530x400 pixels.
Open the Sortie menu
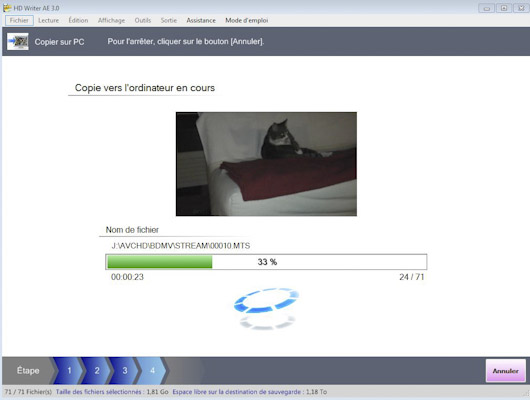pyautogui.click(x=169, y=20)
